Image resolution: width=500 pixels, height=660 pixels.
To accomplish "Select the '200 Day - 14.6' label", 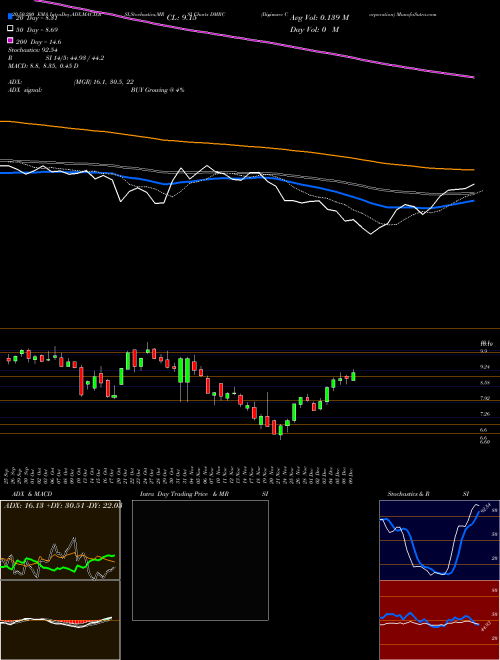I will [38, 42].
